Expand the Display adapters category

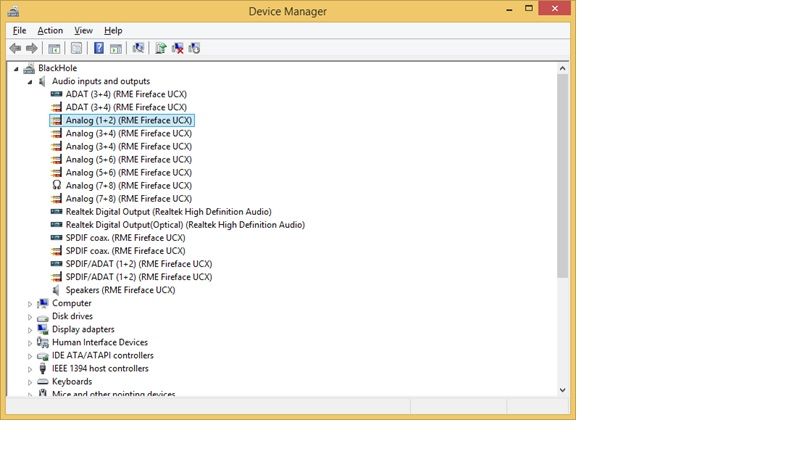click(29, 329)
